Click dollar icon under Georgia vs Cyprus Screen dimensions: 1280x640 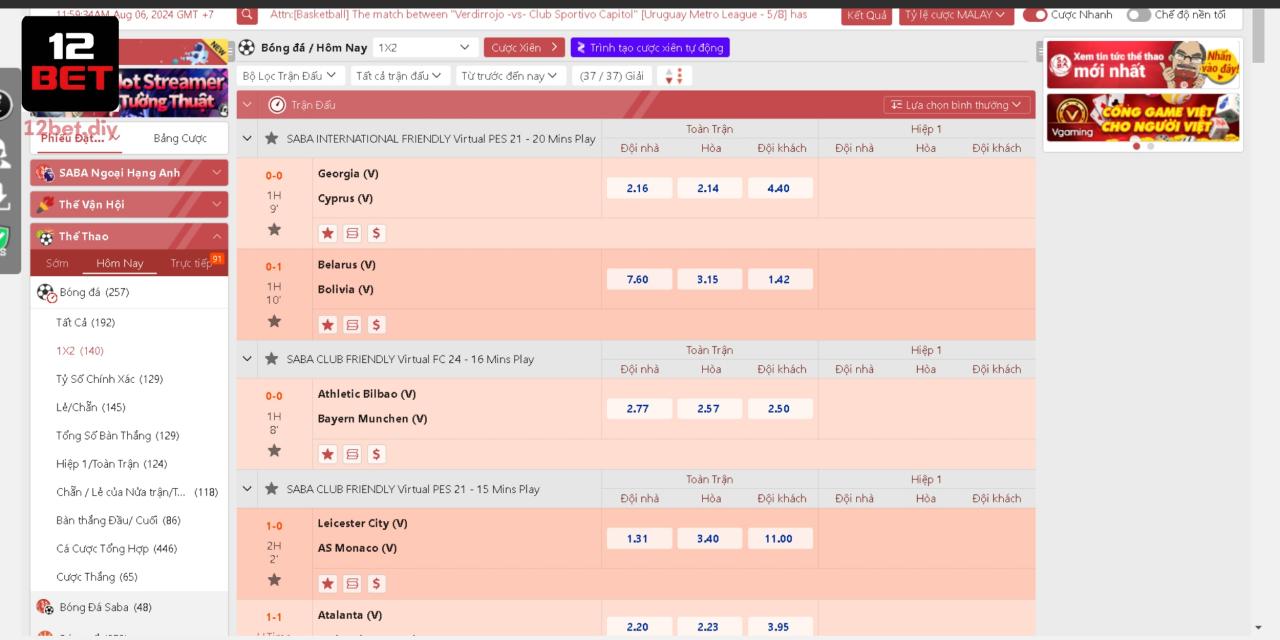[x=376, y=234]
